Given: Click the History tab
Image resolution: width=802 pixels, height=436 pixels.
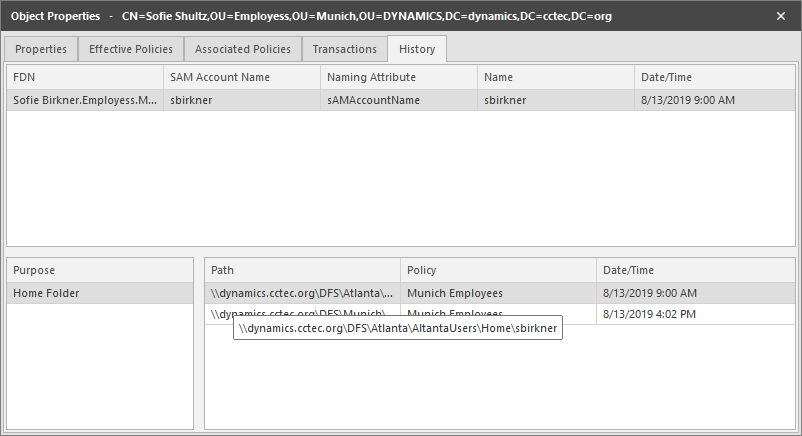Looking at the screenshot, I should click(418, 49).
